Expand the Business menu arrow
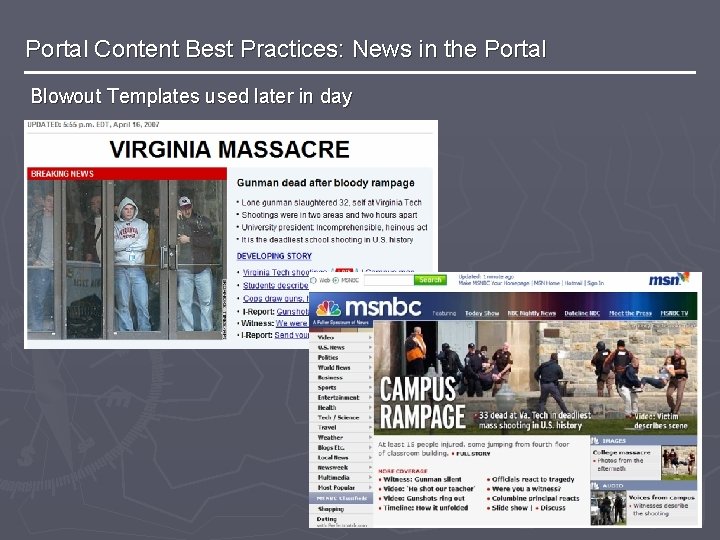This screenshot has height=540, width=720. click(x=370, y=377)
